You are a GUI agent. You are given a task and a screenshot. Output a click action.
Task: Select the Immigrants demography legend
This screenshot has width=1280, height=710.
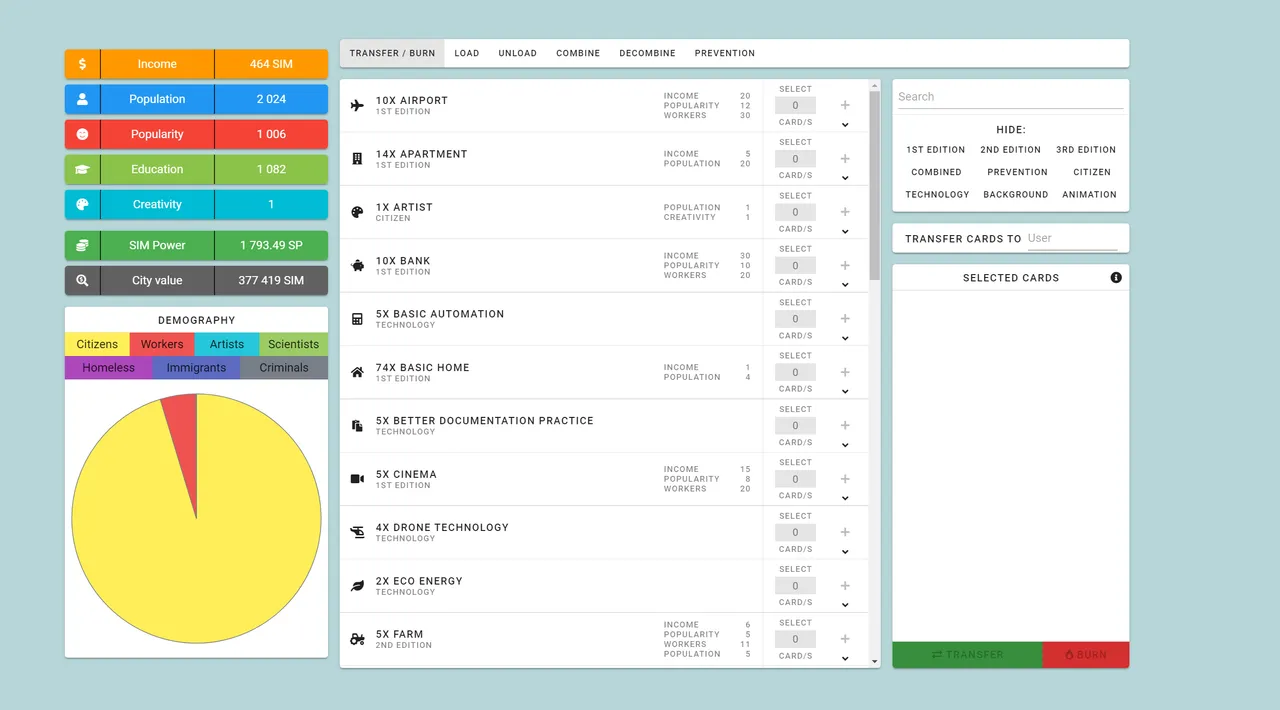[196, 368]
